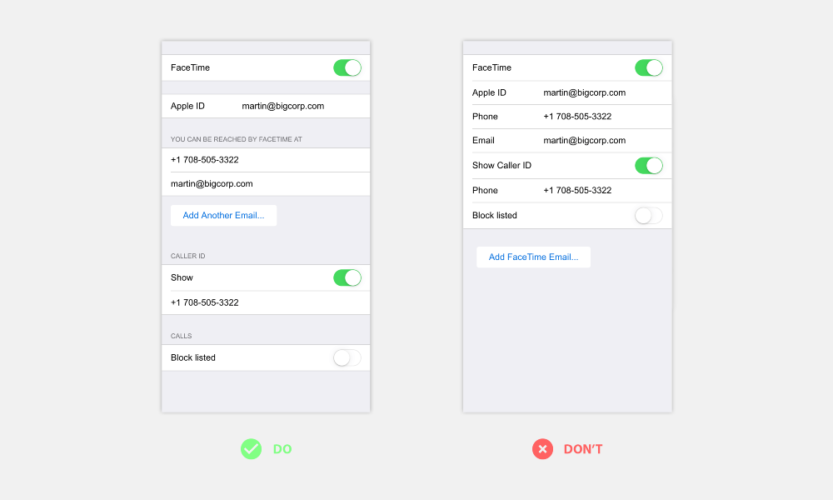
Task: Toggle FaceTime switch in right DON'T panel
Action: pyautogui.click(x=649, y=68)
